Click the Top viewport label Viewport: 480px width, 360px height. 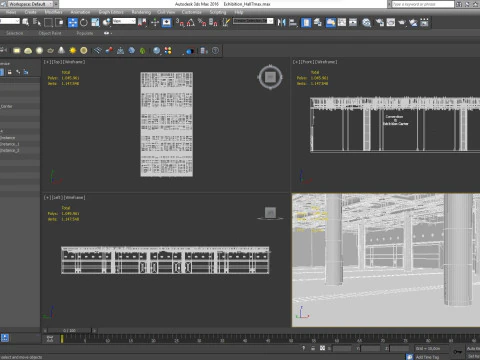tap(65, 62)
